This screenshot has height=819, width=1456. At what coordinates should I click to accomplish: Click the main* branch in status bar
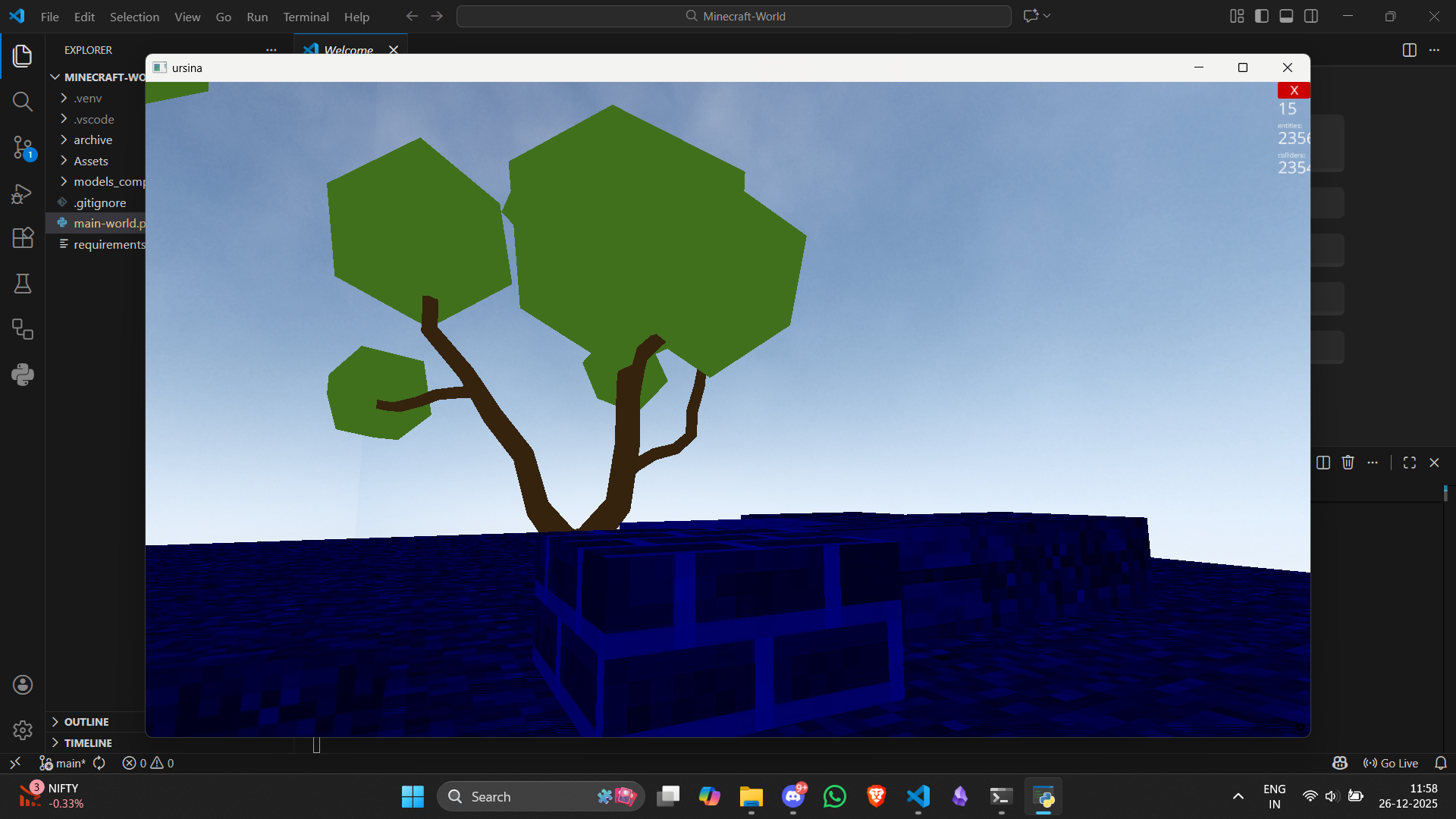pyautogui.click(x=63, y=763)
